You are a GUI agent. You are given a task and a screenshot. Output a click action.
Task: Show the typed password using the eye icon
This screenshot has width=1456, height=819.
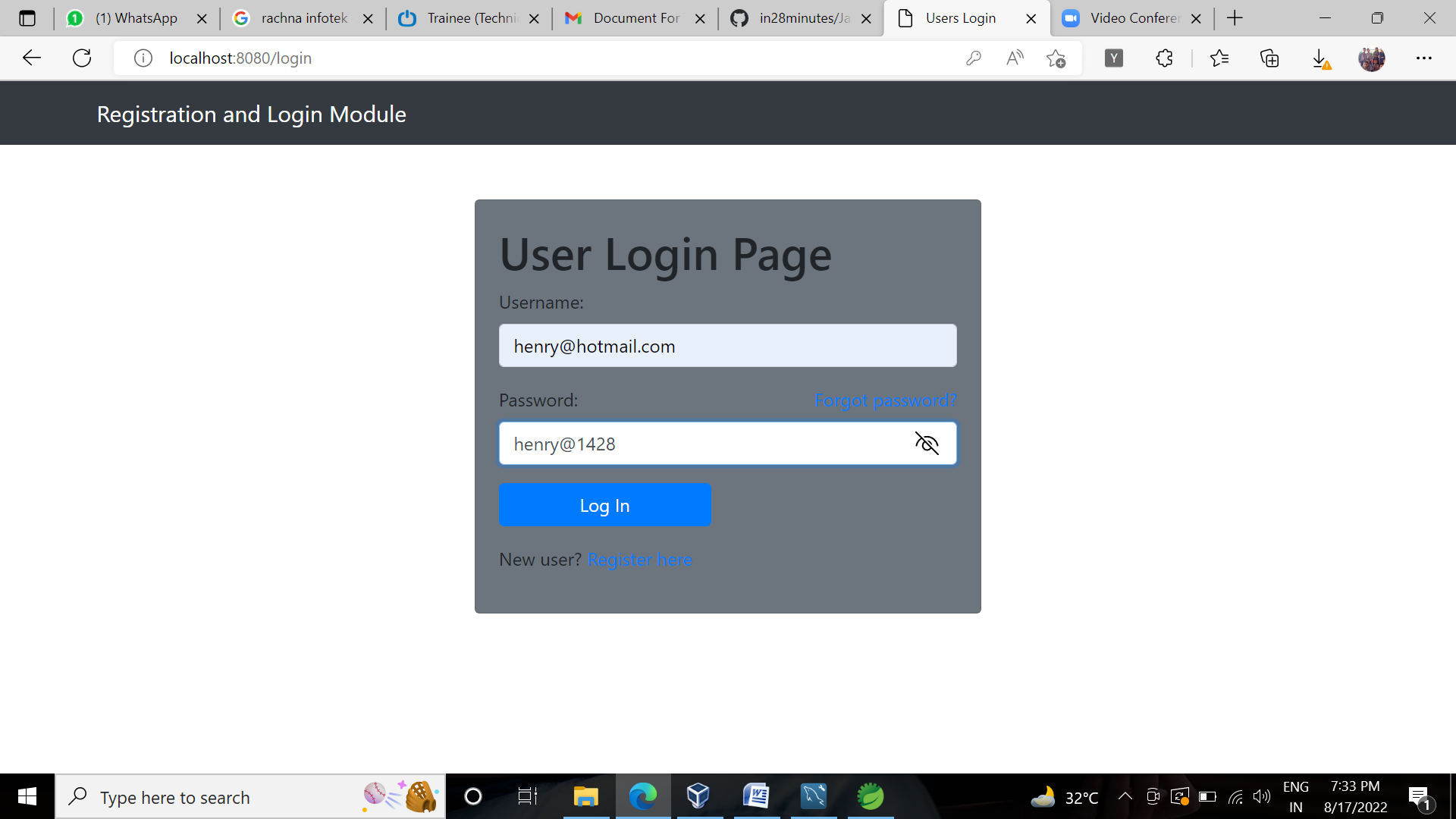click(927, 444)
